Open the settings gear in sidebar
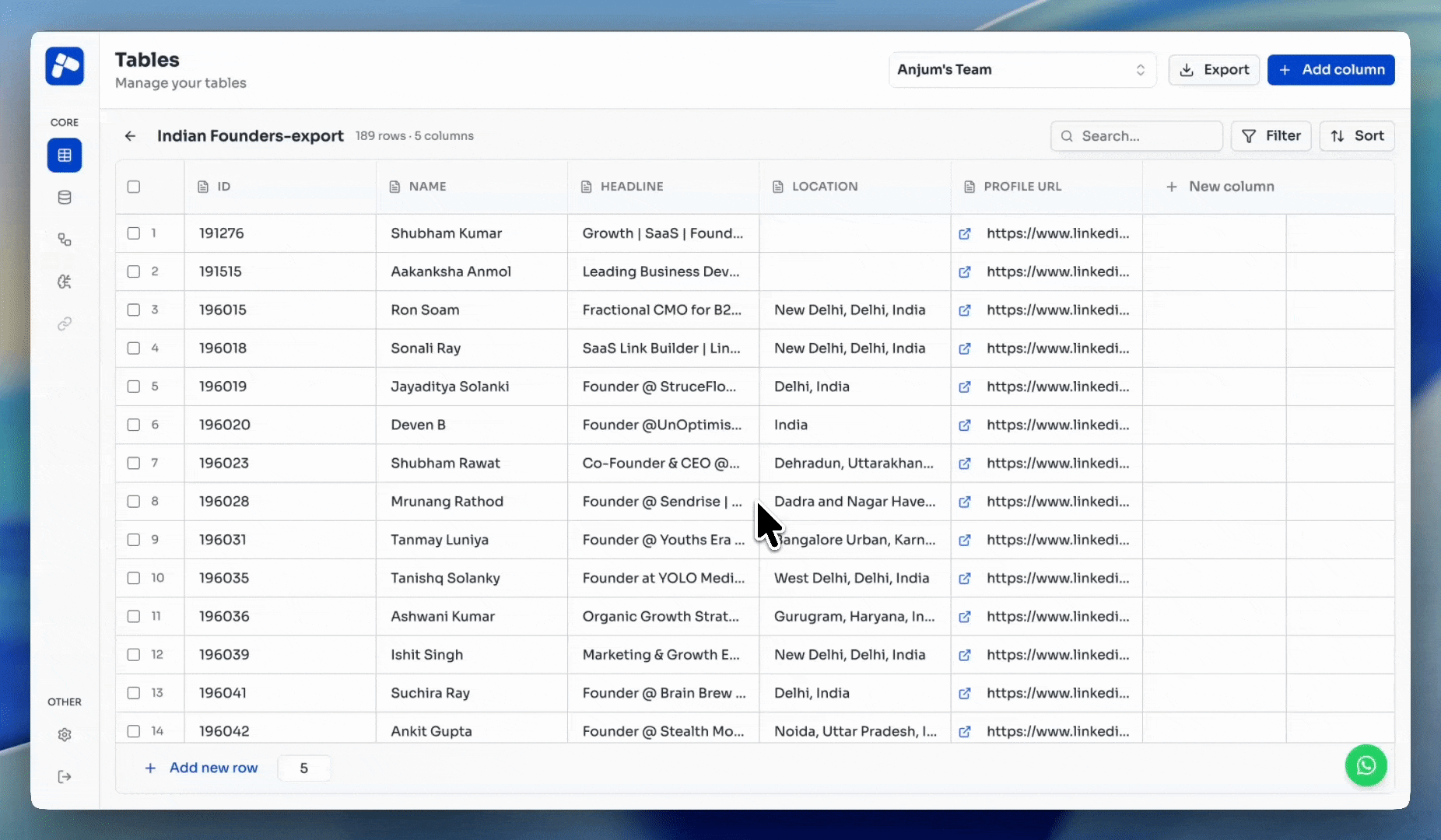This screenshot has width=1441, height=840. pyautogui.click(x=65, y=735)
